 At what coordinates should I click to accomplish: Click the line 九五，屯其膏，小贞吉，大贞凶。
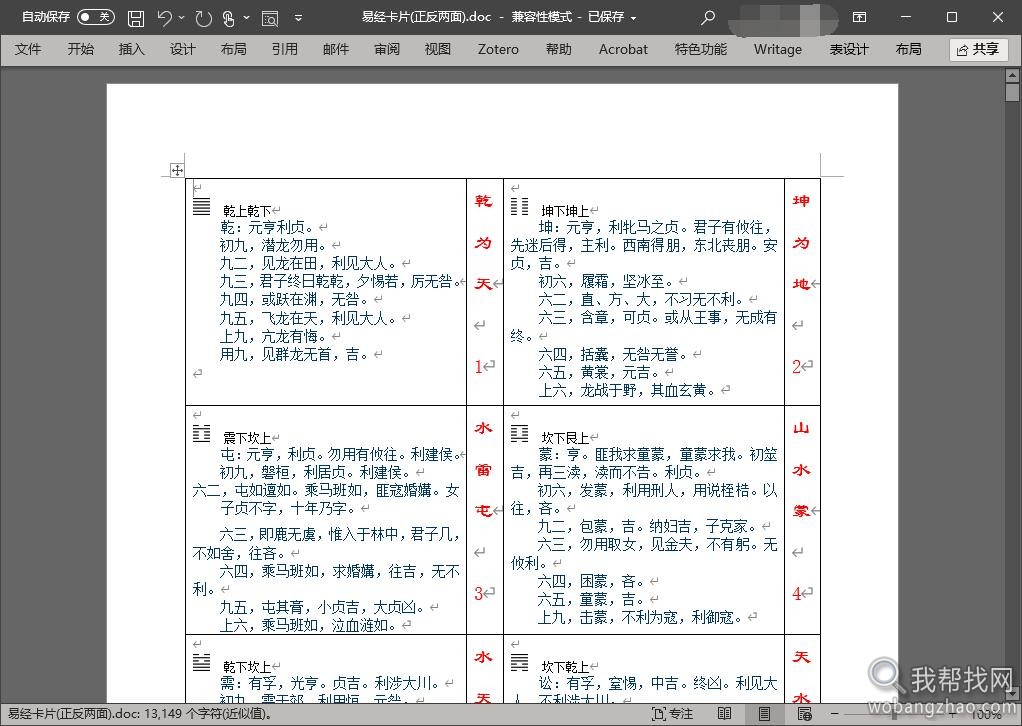tap(322, 608)
